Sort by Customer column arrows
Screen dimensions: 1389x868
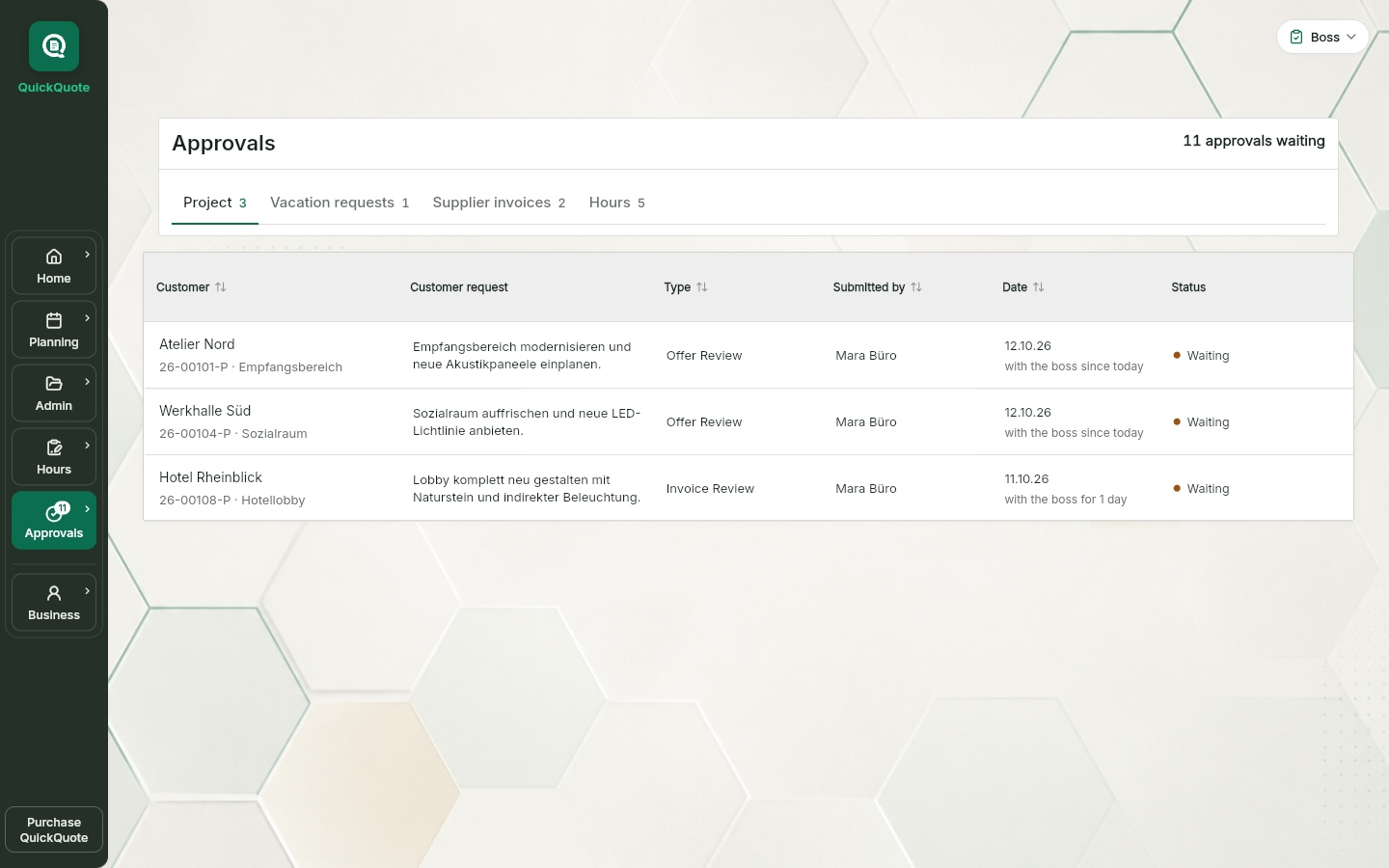[x=221, y=287]
